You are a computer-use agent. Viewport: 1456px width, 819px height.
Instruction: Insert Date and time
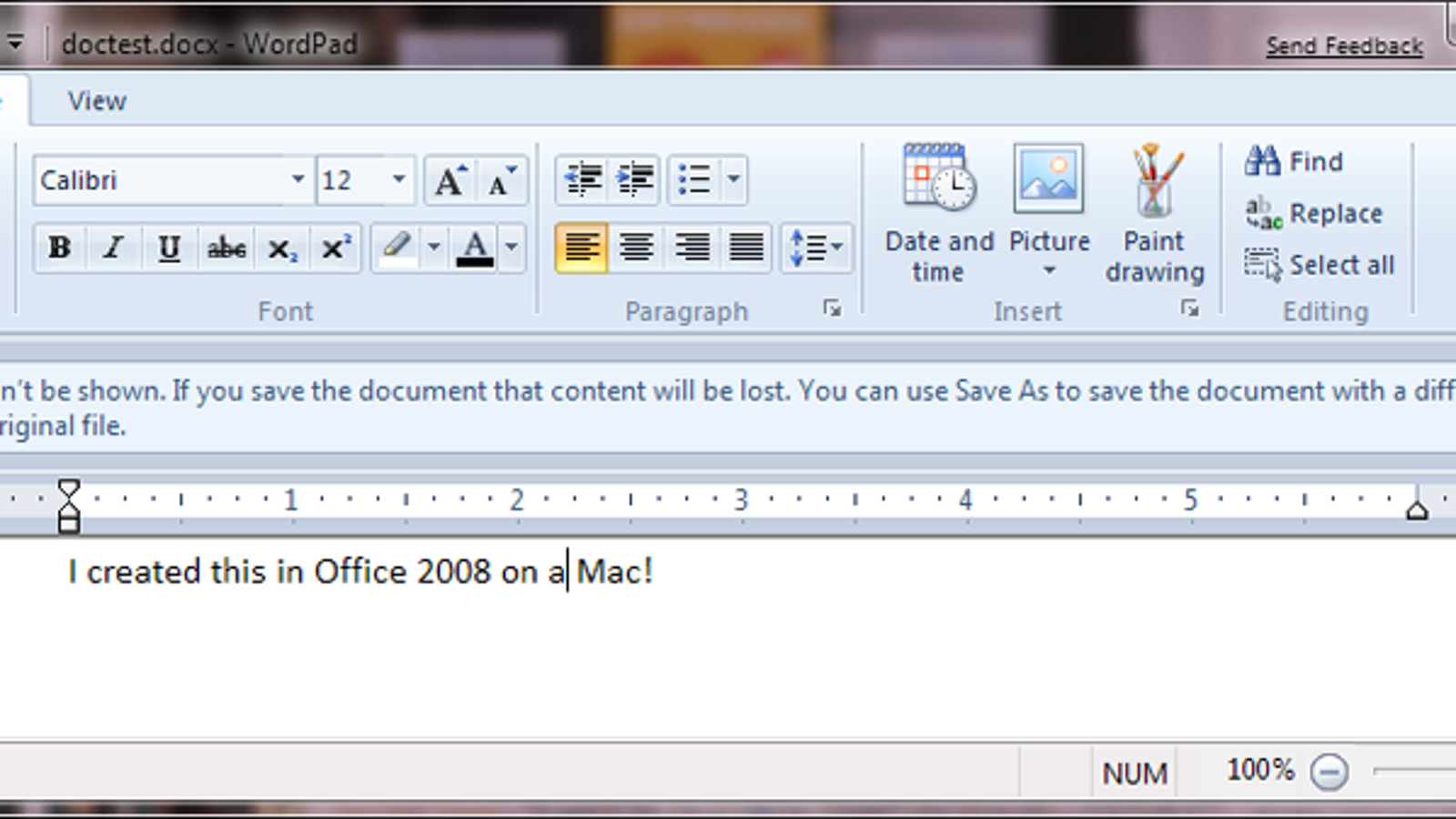tap(939, 215)
